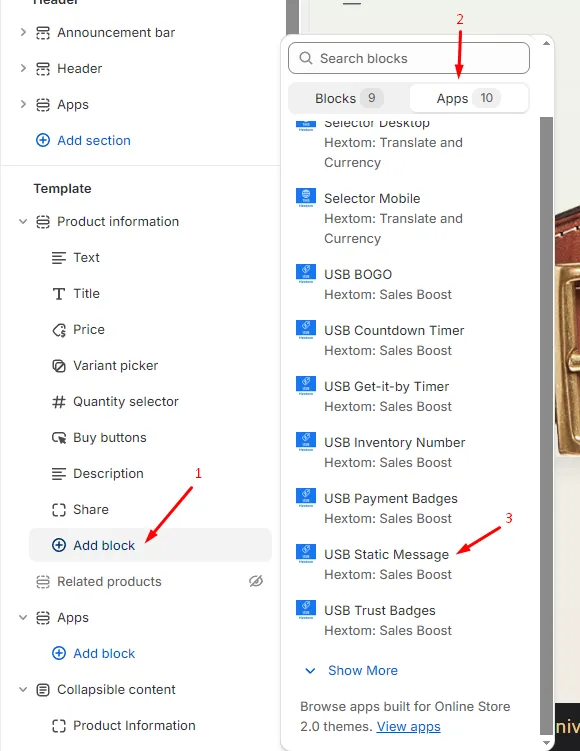Click the USB Trust Badges app icon
The height and width of the screenshot is (751, 580).
[306, 610]
